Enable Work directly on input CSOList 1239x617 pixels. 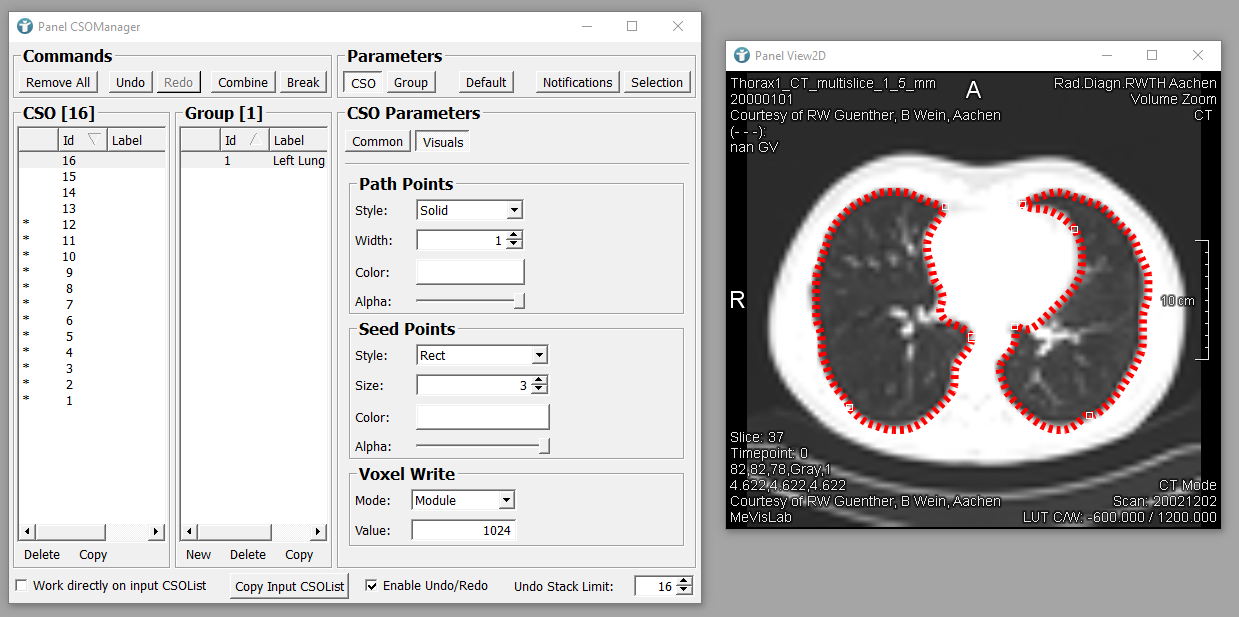[22, 585]
